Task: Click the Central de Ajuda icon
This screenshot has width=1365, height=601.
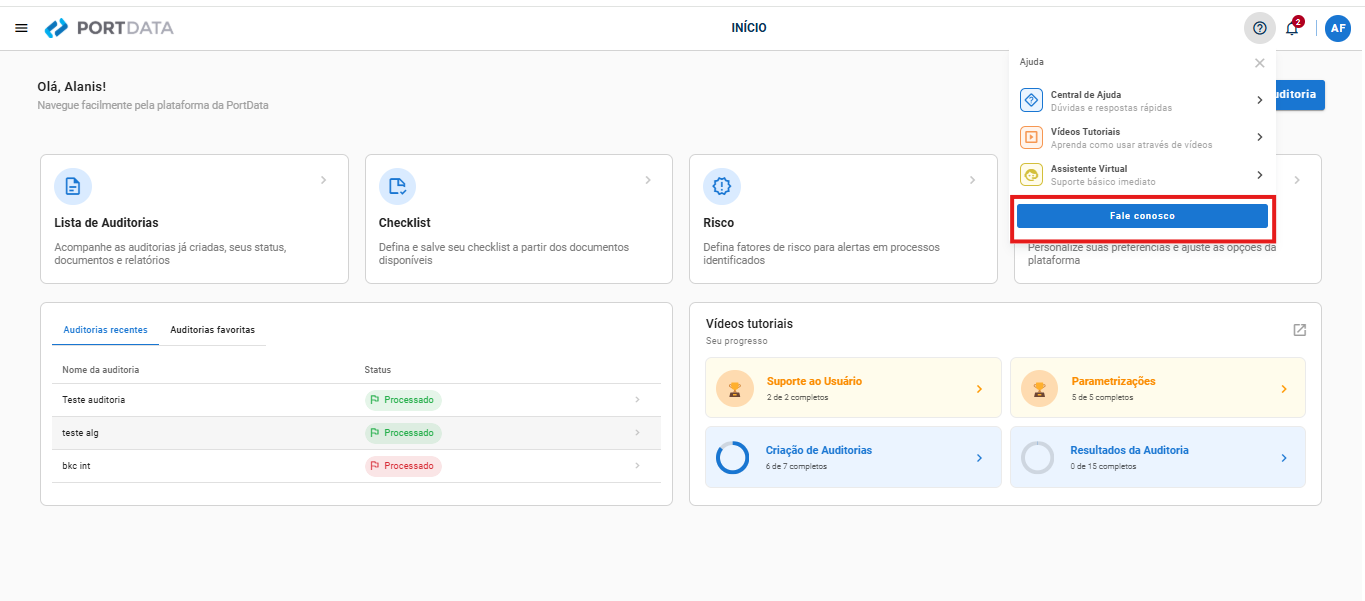Action: 1031,100
